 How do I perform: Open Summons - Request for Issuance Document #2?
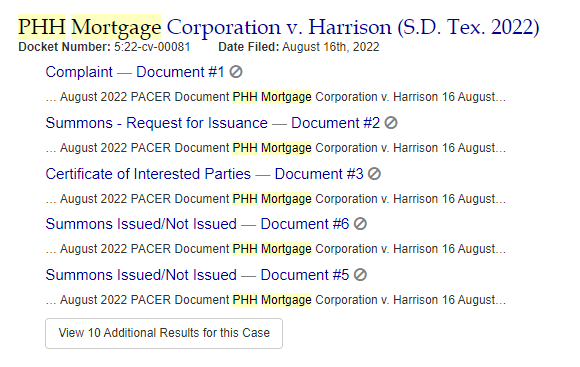pyautogui.click(x=213, y=123)
